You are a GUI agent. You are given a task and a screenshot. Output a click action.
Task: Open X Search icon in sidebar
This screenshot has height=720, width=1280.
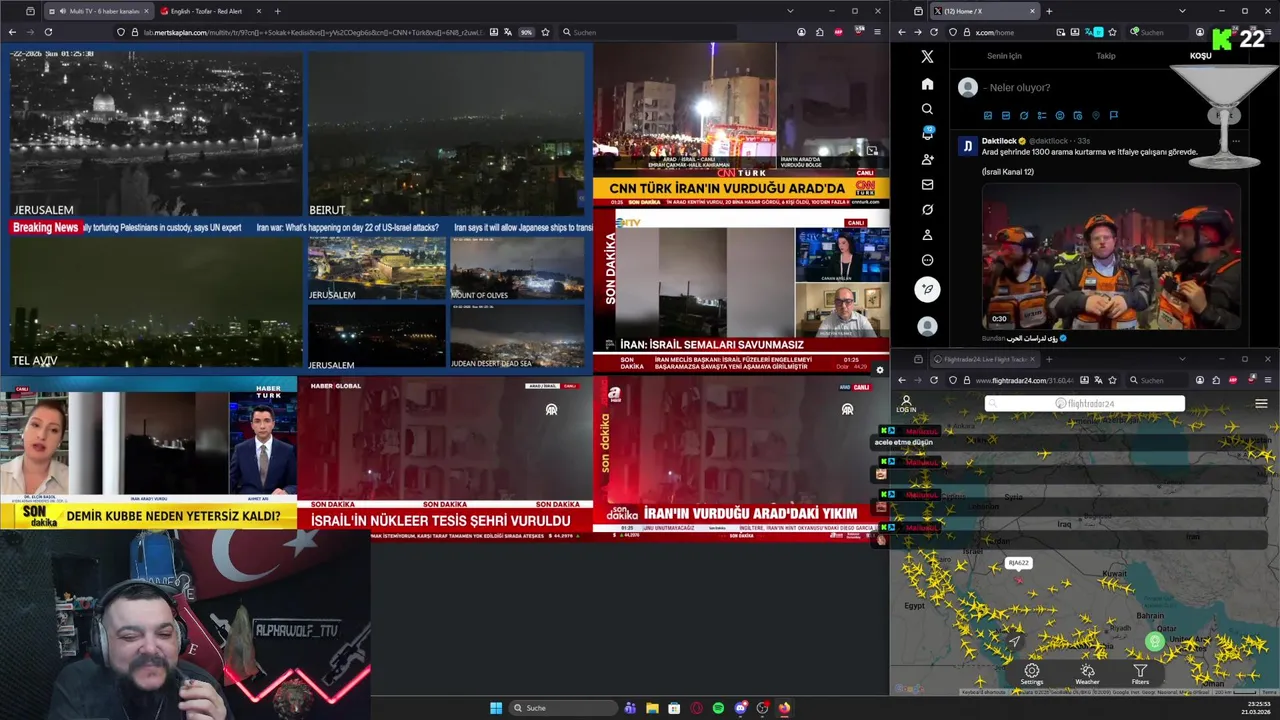[x=927, y=109]
